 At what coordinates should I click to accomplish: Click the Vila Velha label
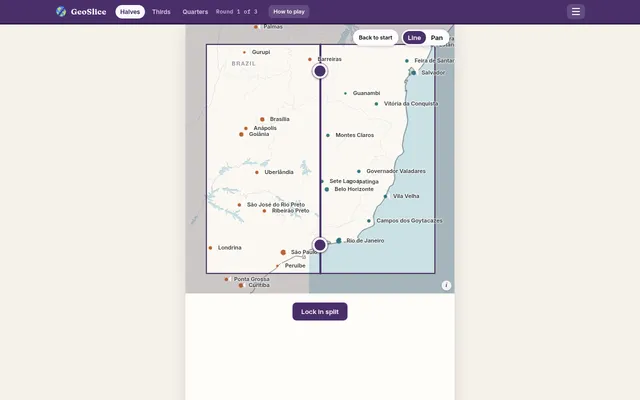coord(406,196)
